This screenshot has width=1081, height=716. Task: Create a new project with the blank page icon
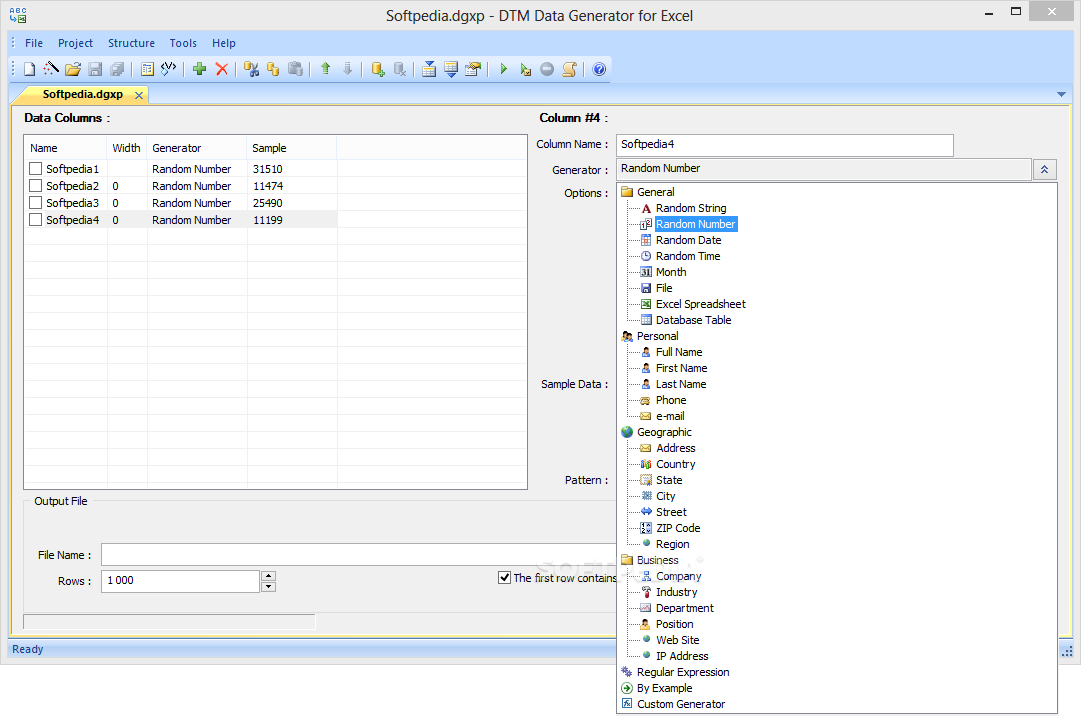(30, 69)
